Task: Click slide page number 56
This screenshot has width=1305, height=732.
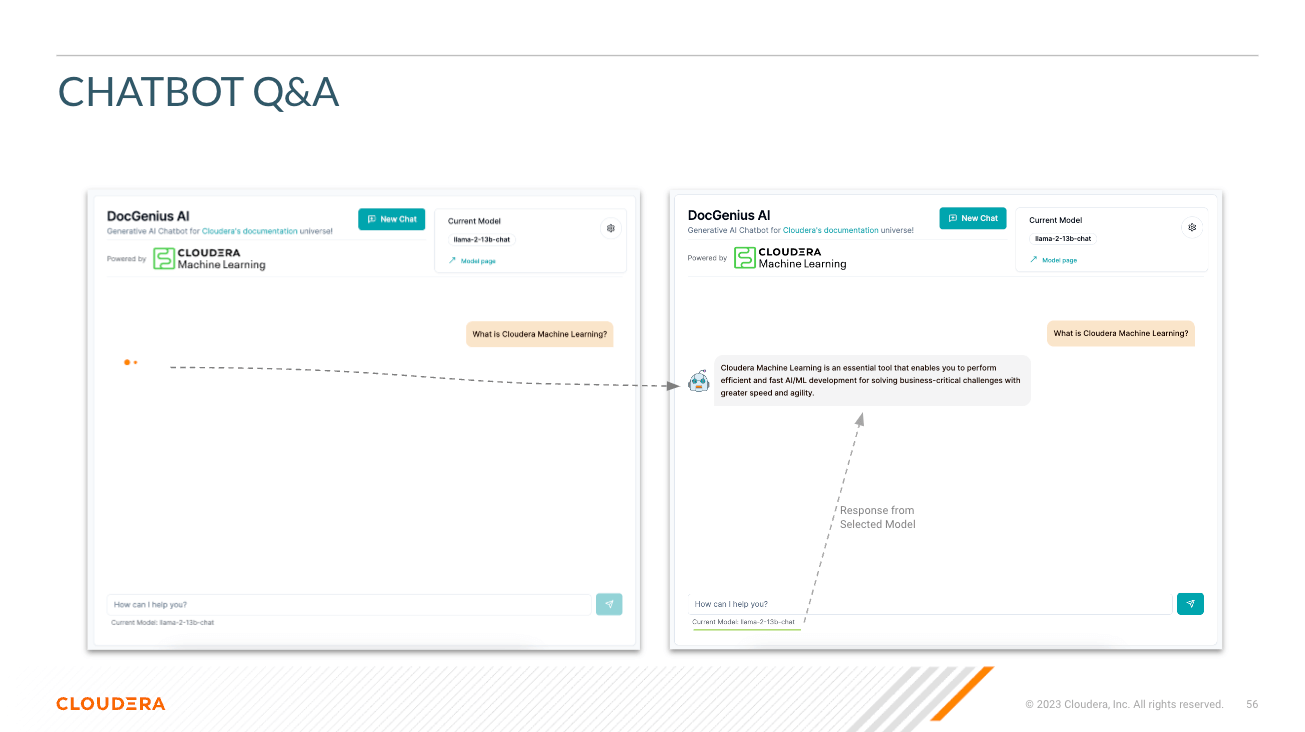Action: [1252, 705]
